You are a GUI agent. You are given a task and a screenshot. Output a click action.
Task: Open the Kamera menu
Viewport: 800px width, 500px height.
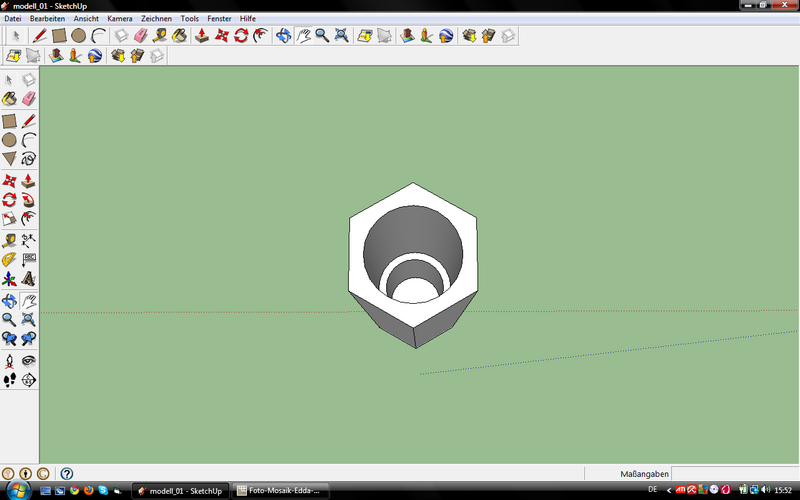pos(119,19)
